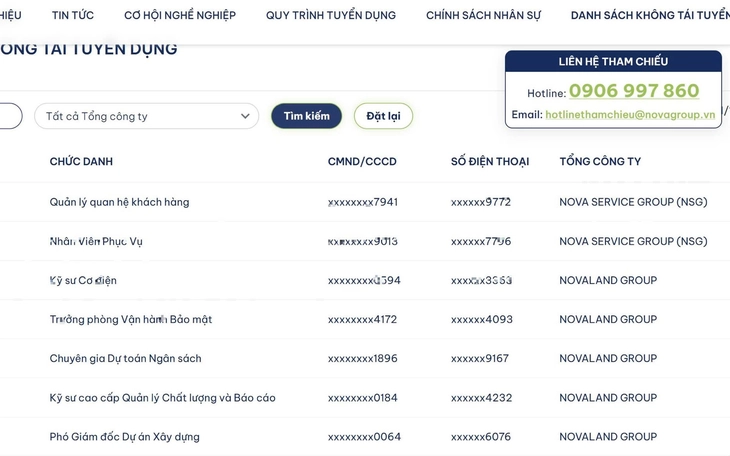Expand the Tất cả Tổng công ty dropdown
Viewport: 730px width, 456px height.
click(147, 116)
